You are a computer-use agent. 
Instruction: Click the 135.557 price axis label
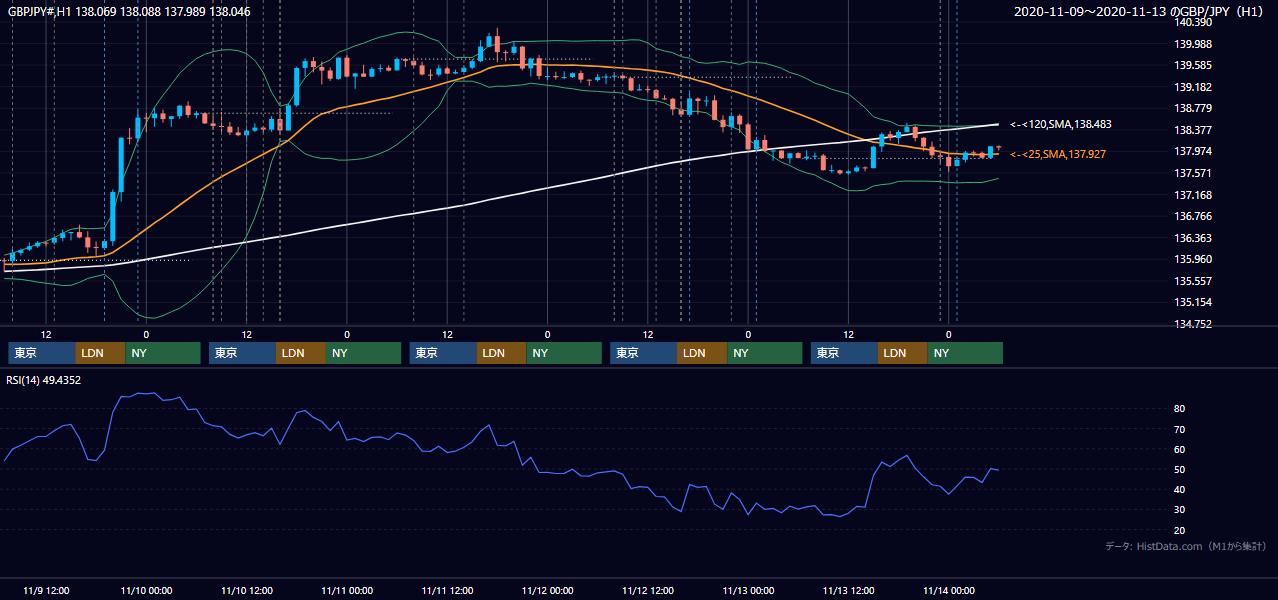(1193, 281)
